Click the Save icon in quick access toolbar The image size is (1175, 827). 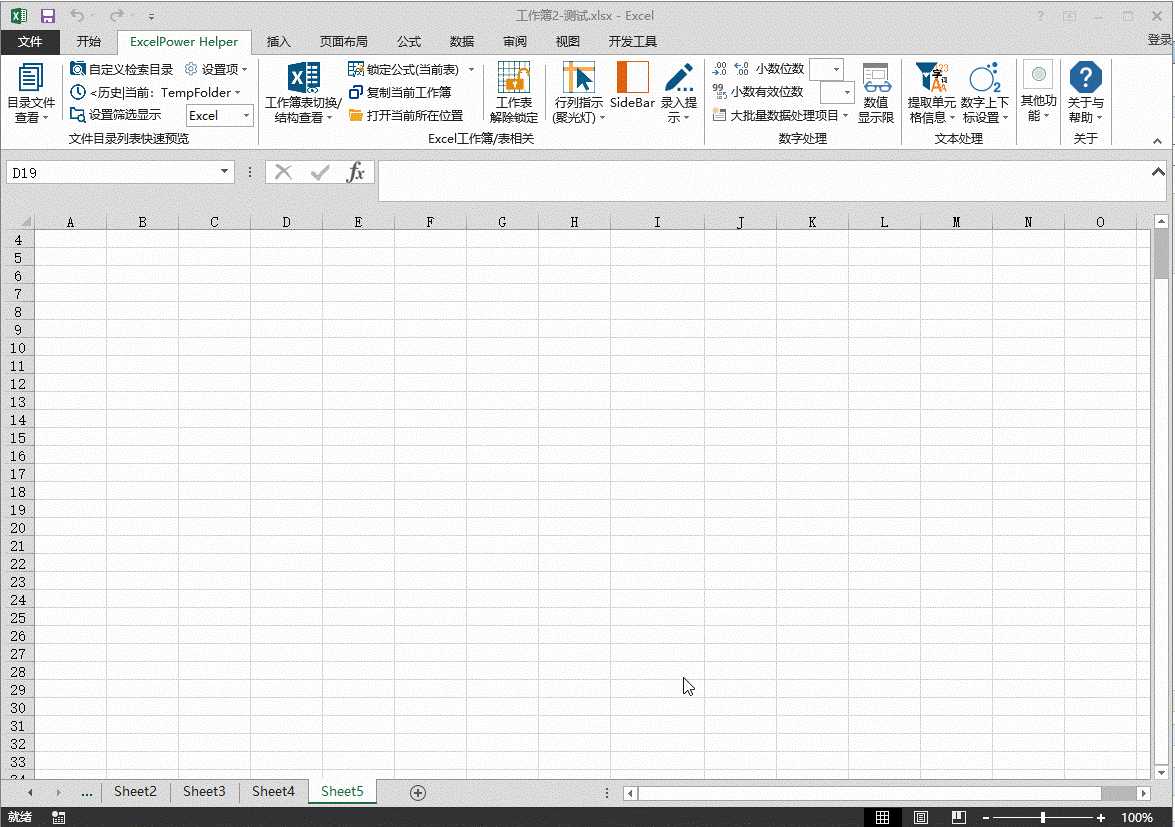click(48, 16)
